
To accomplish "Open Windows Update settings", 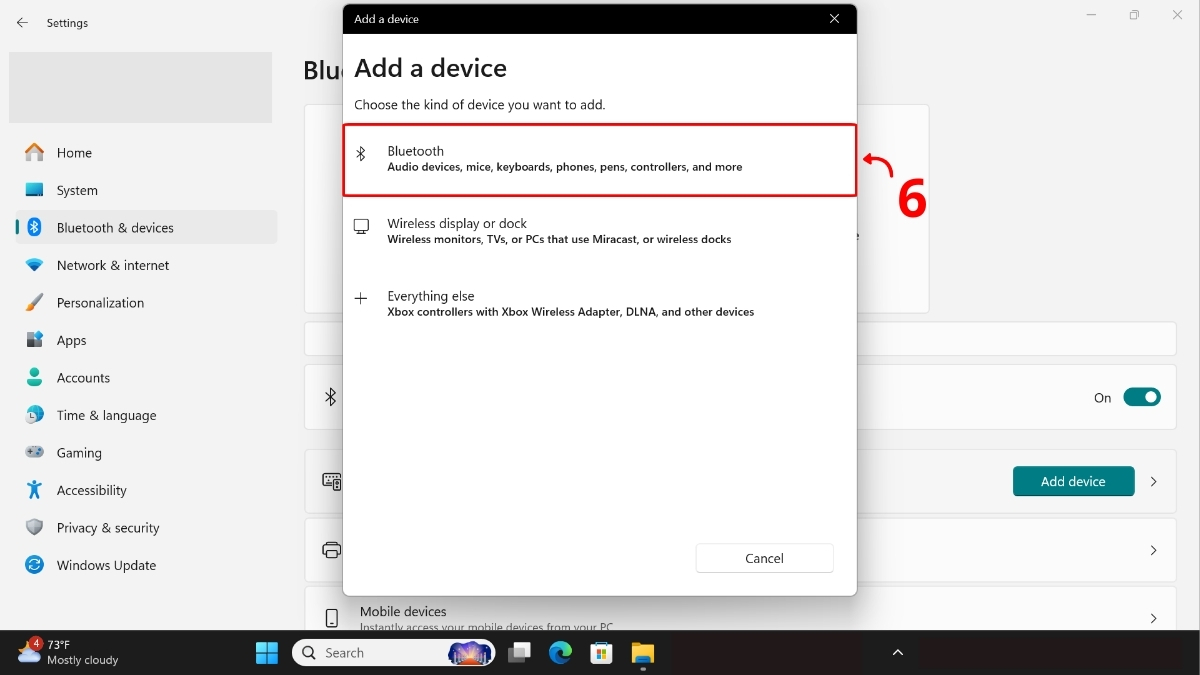I will tap(106, 565).
